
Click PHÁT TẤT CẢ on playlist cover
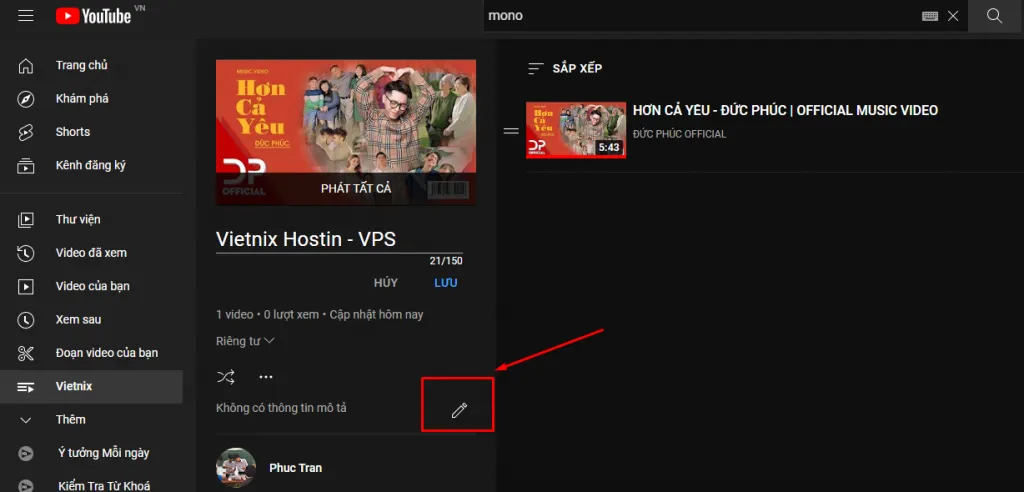(x=356, y=188)
